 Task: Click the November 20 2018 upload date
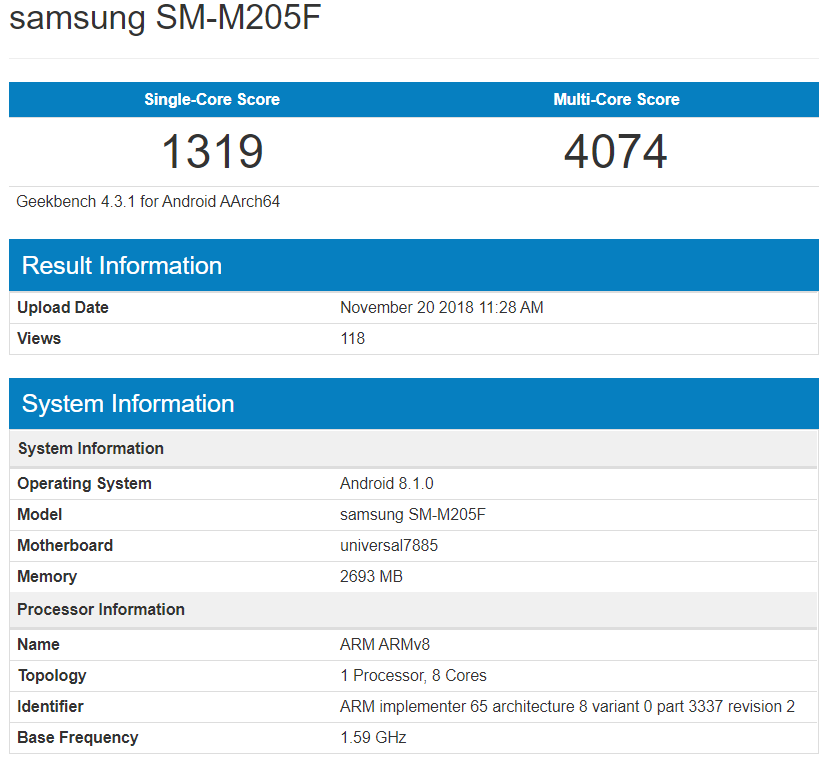point(441,307)
